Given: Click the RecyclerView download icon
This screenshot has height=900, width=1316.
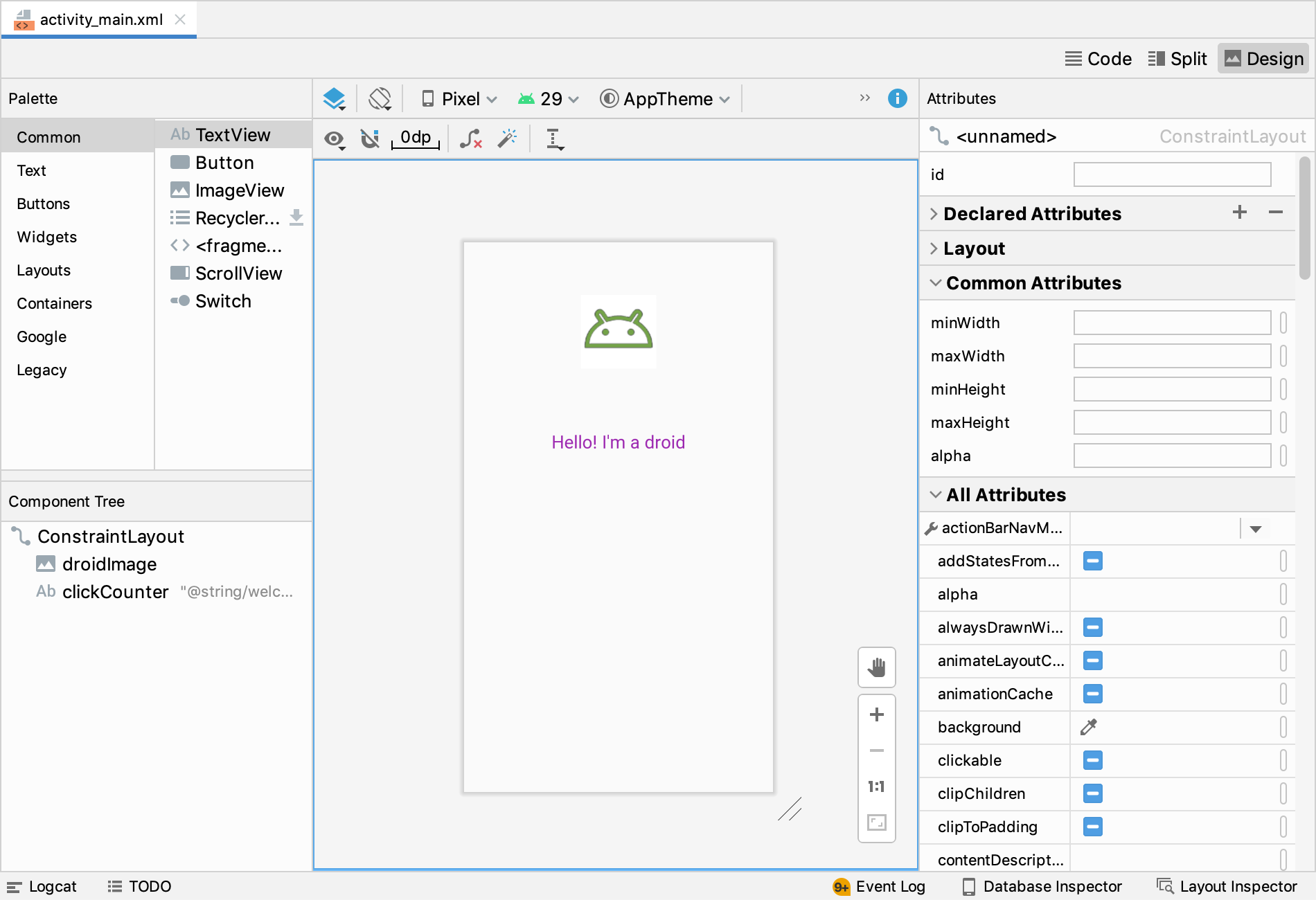Looking at the screenshot, I should (296, 217).
